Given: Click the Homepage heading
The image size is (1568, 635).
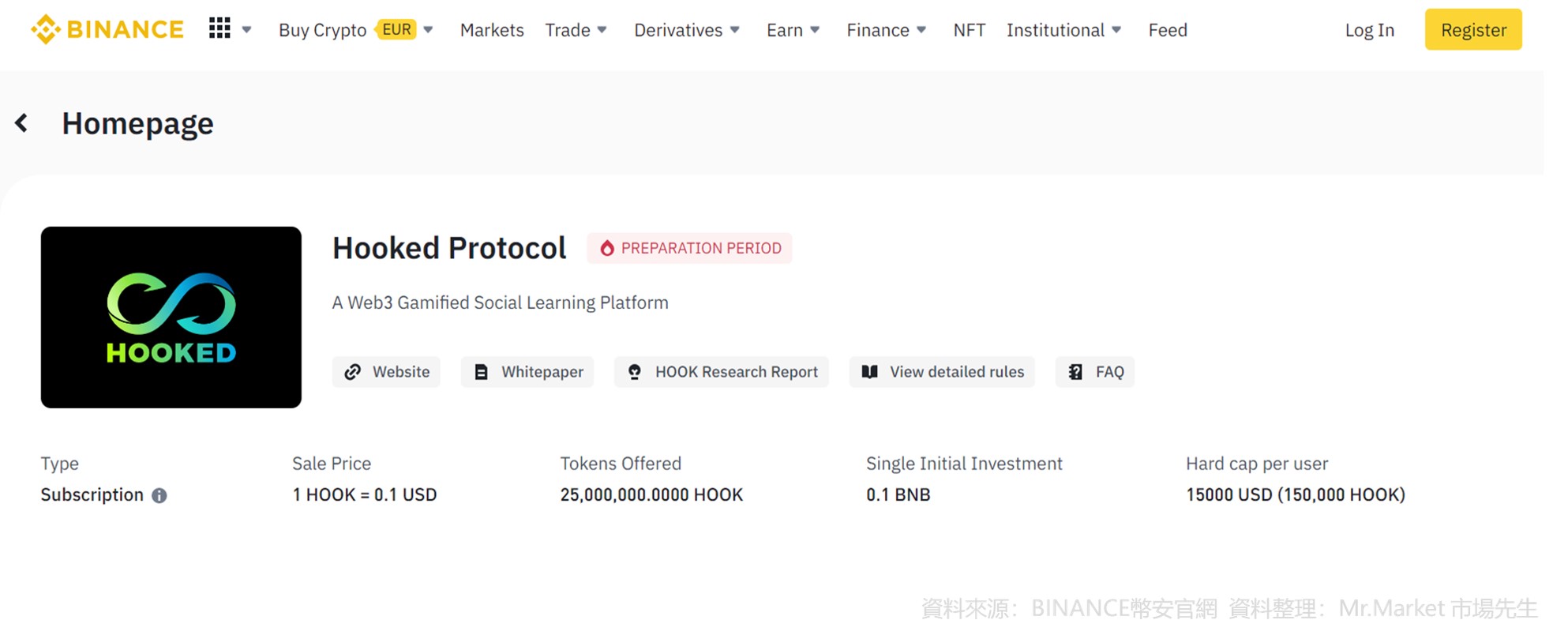Looking at the screenshot, I should [x=137, y=124].
